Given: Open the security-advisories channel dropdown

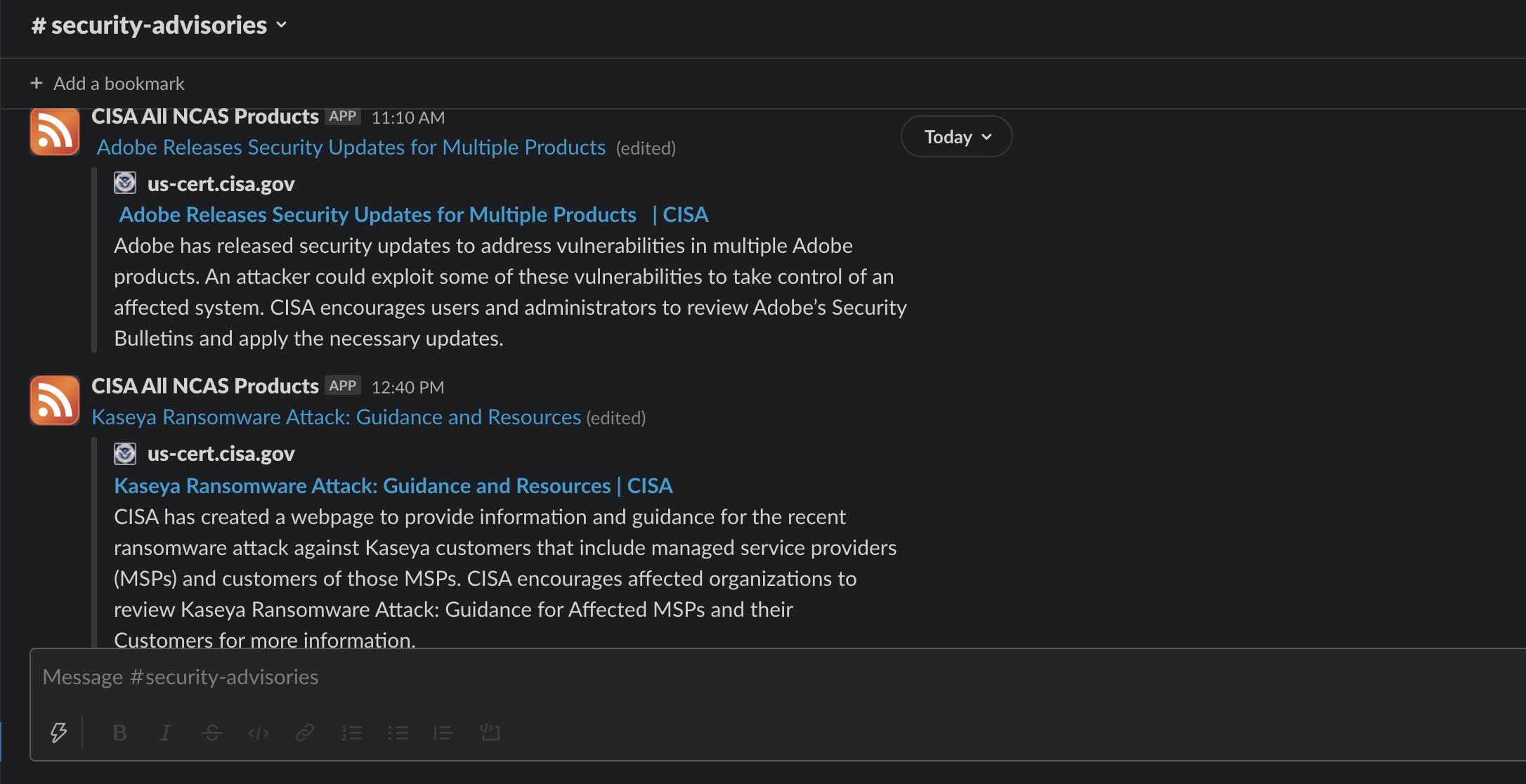Looking at the screenshot, I should [159, 25].
